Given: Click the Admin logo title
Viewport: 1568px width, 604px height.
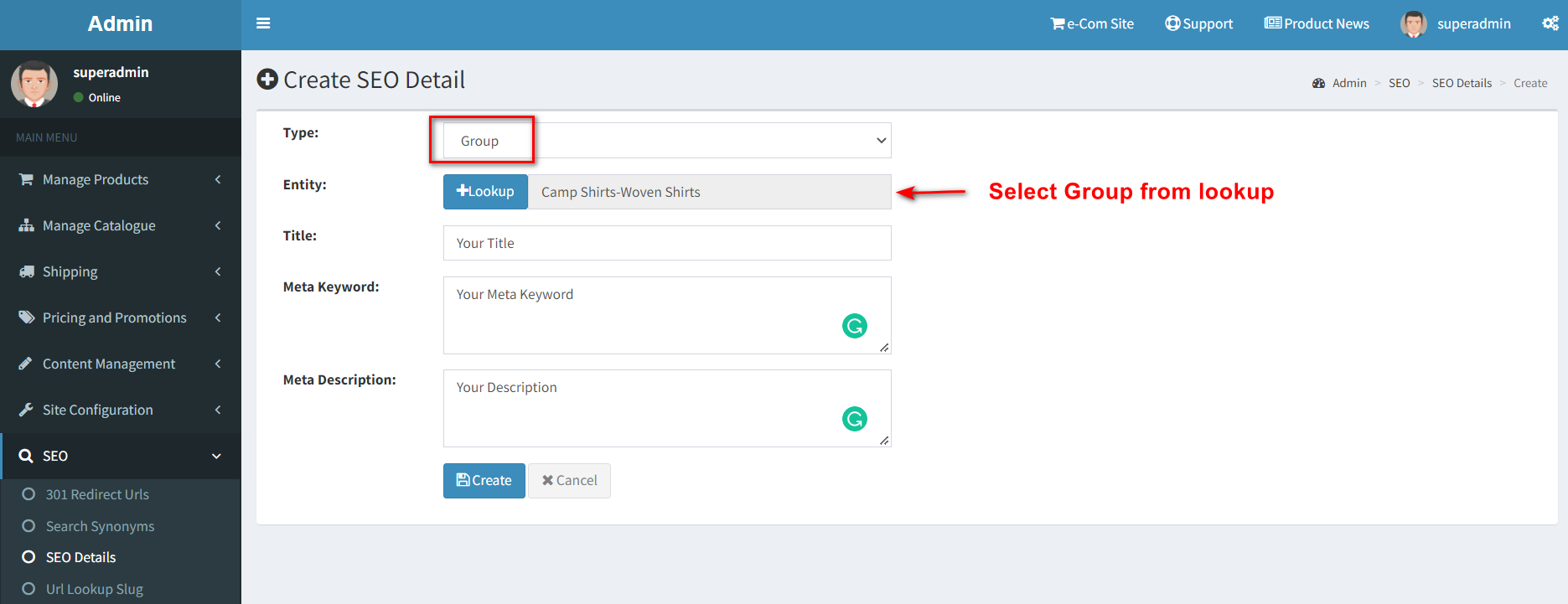Looking at the screenshot, I should click(x=121, y=23).
